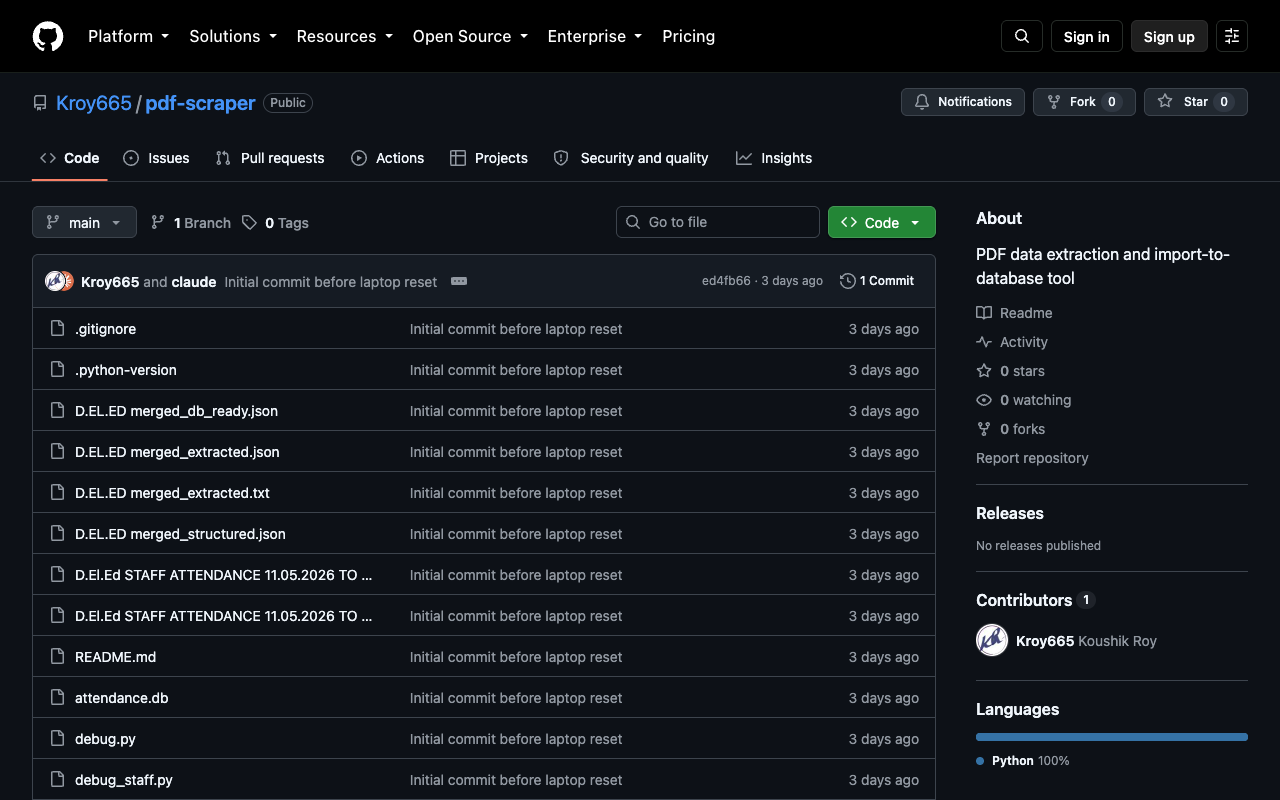Viewport: 1280px width, 800px height.
Task: Click the Go to file search field
Action: pyautogui.click(x=718, y=222)
